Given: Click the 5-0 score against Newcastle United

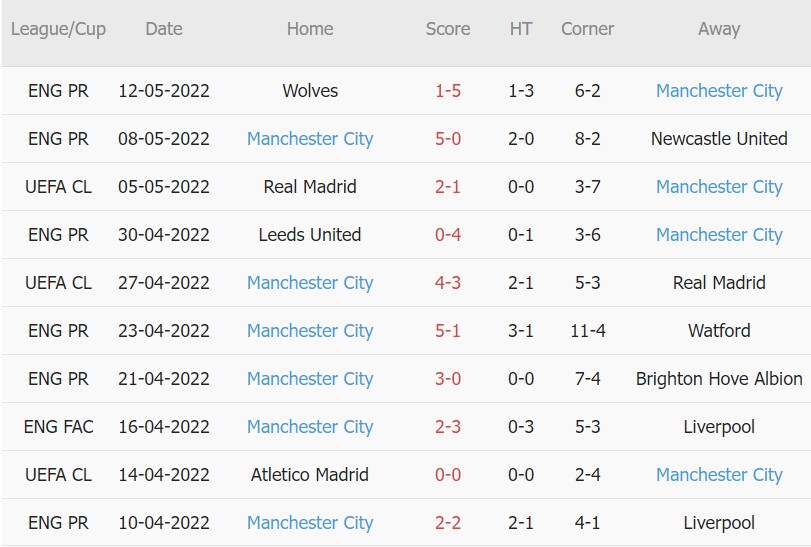Looking at the screenshot, I should [448, 139].
